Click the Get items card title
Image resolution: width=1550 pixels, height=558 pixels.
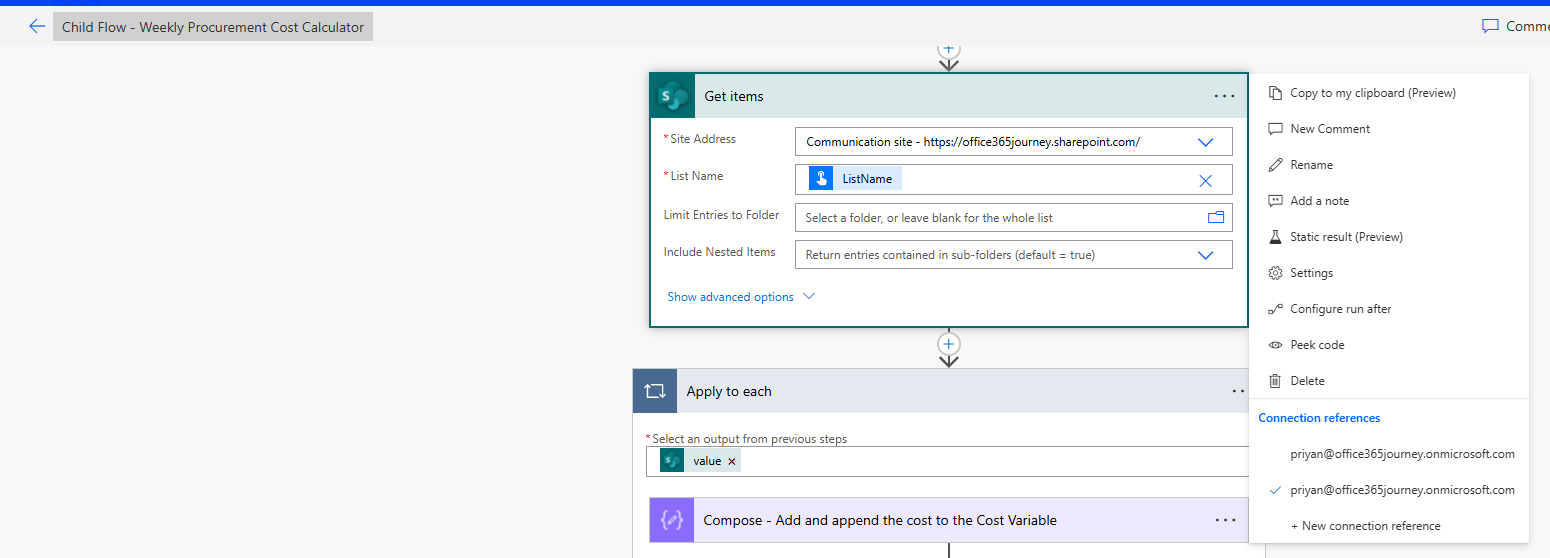[x=734, y=96]
